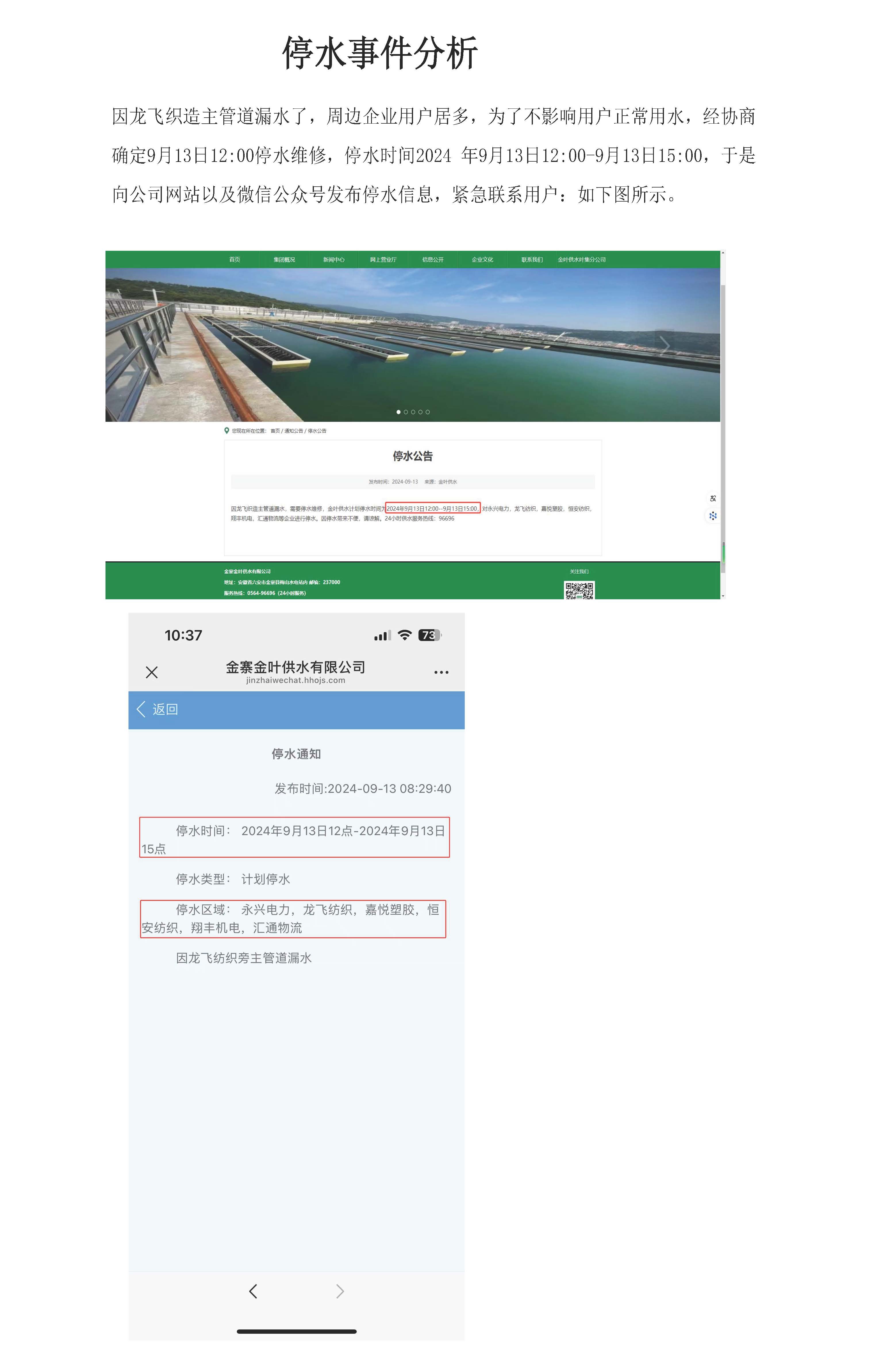Tap the 停水区域 line listing 永兴电力
This screenshot has width=889, height=1372.
tap(293, 919)
